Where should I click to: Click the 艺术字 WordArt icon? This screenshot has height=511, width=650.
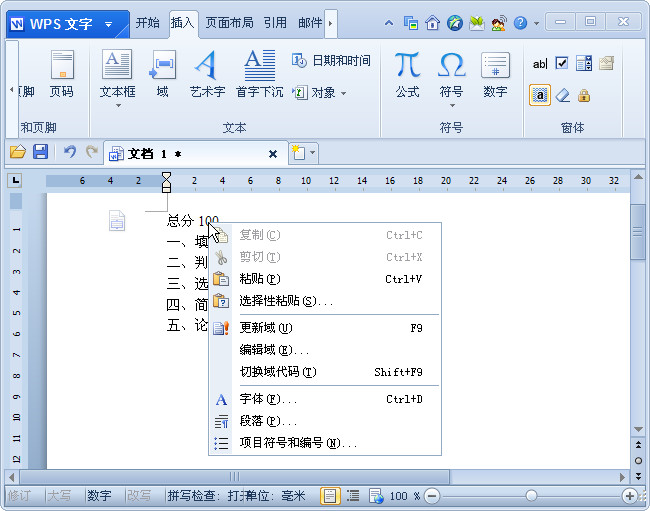(207, 73)
